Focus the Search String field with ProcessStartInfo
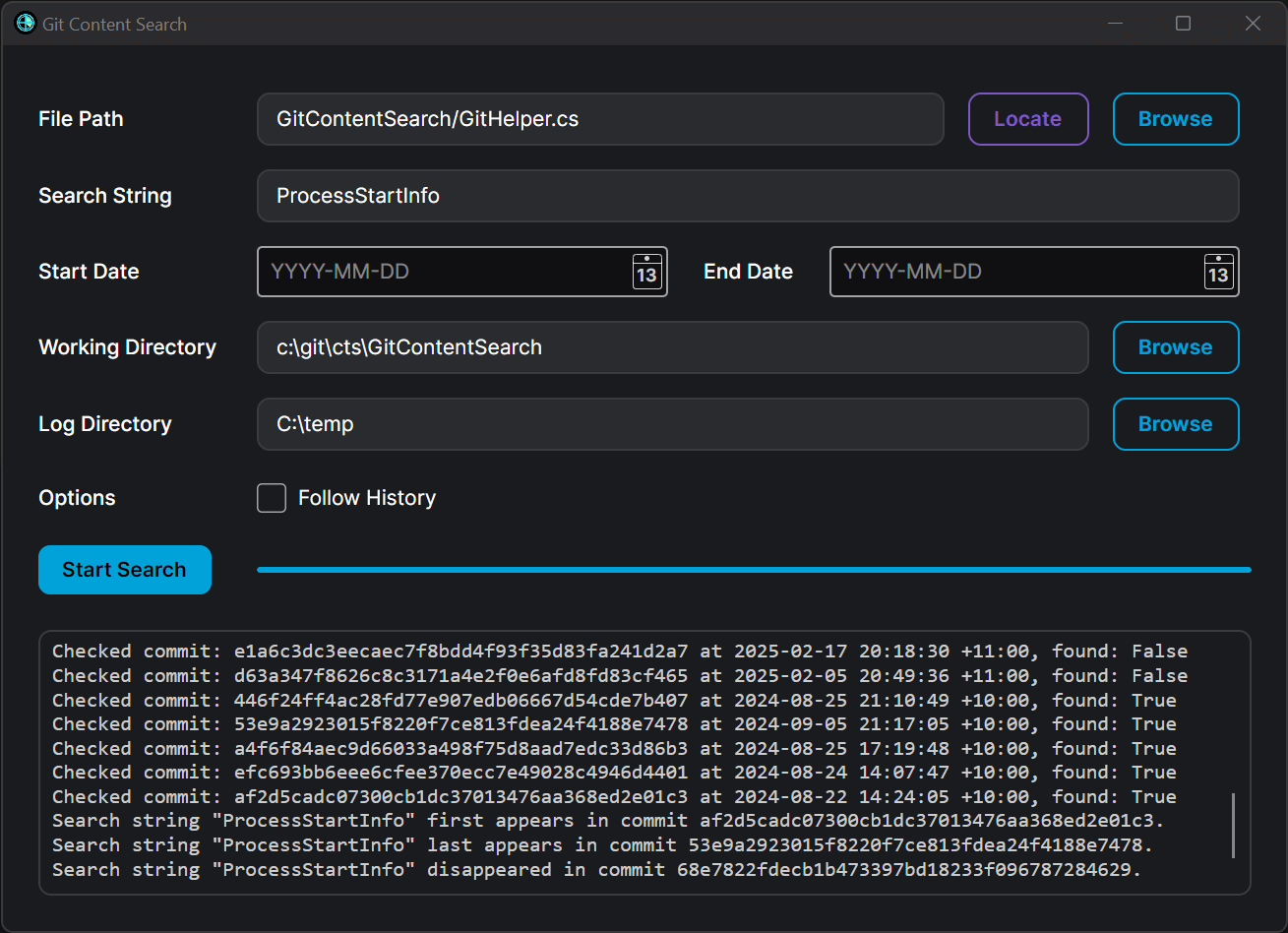The width and height of the screenshot is (1288, 933). pos(748,196)
